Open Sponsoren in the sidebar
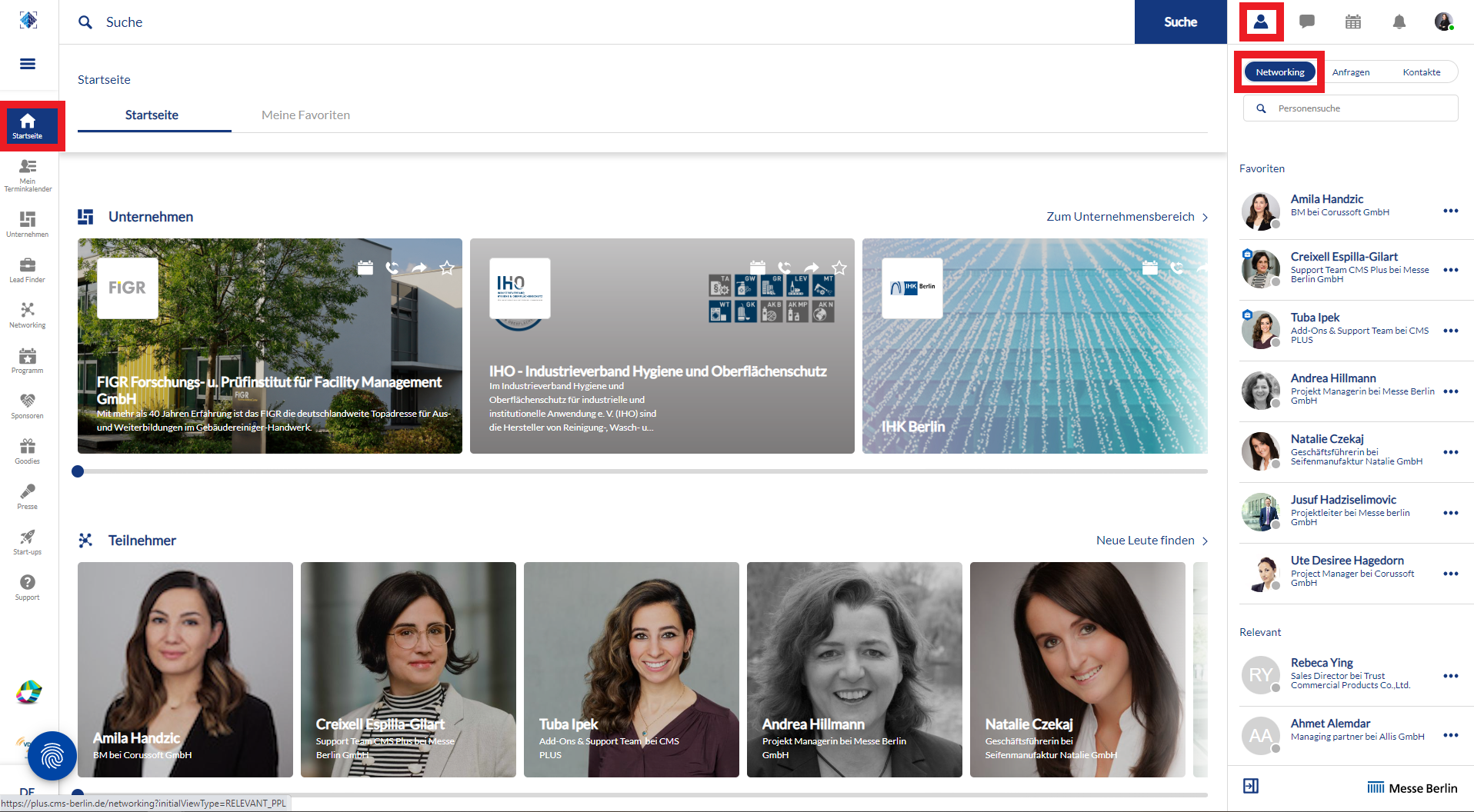 pyautogui.click(x=28, y=406)
